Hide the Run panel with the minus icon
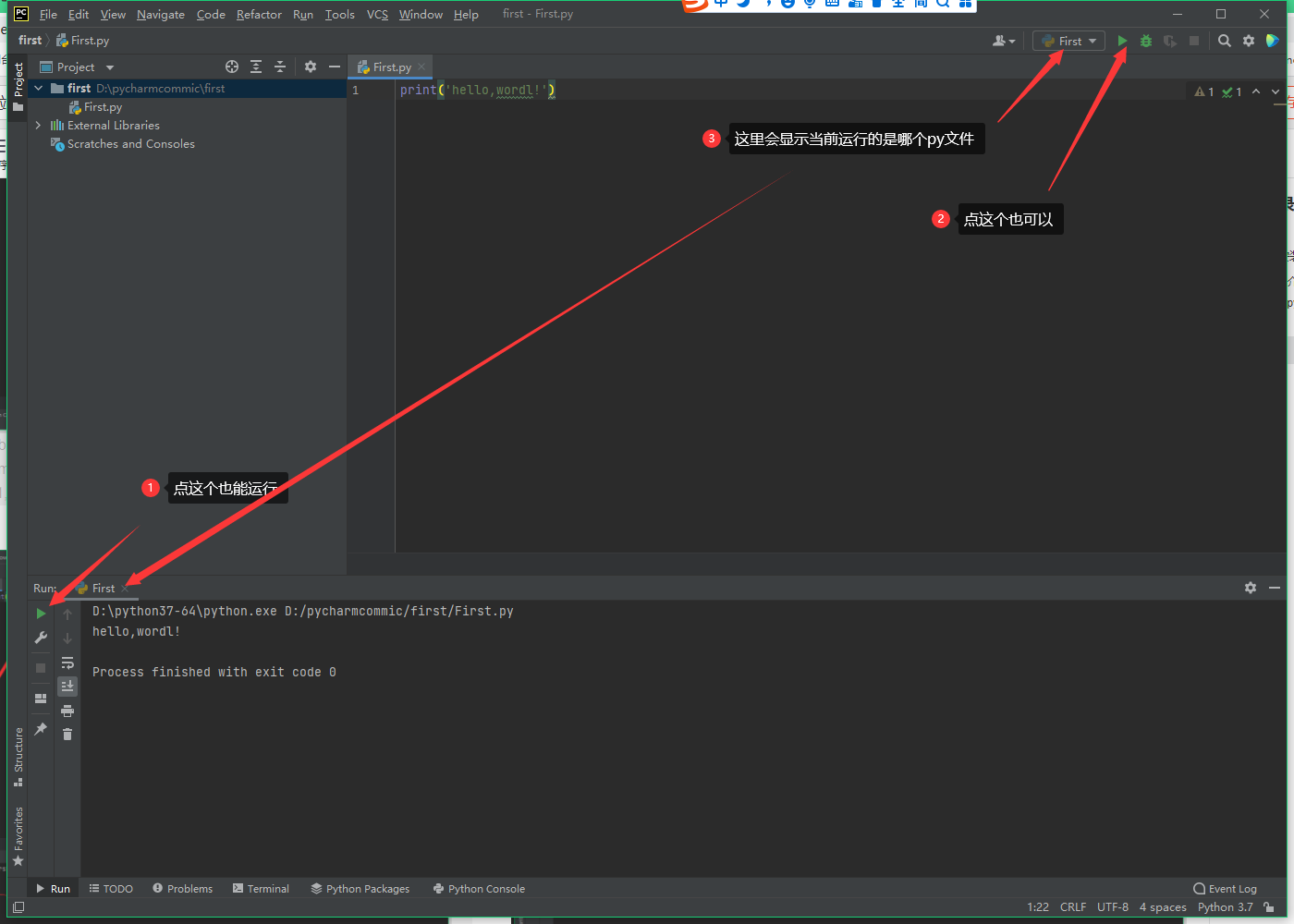The height and width of the screenshot is (924, 1294). click(x=1275, y=588)
